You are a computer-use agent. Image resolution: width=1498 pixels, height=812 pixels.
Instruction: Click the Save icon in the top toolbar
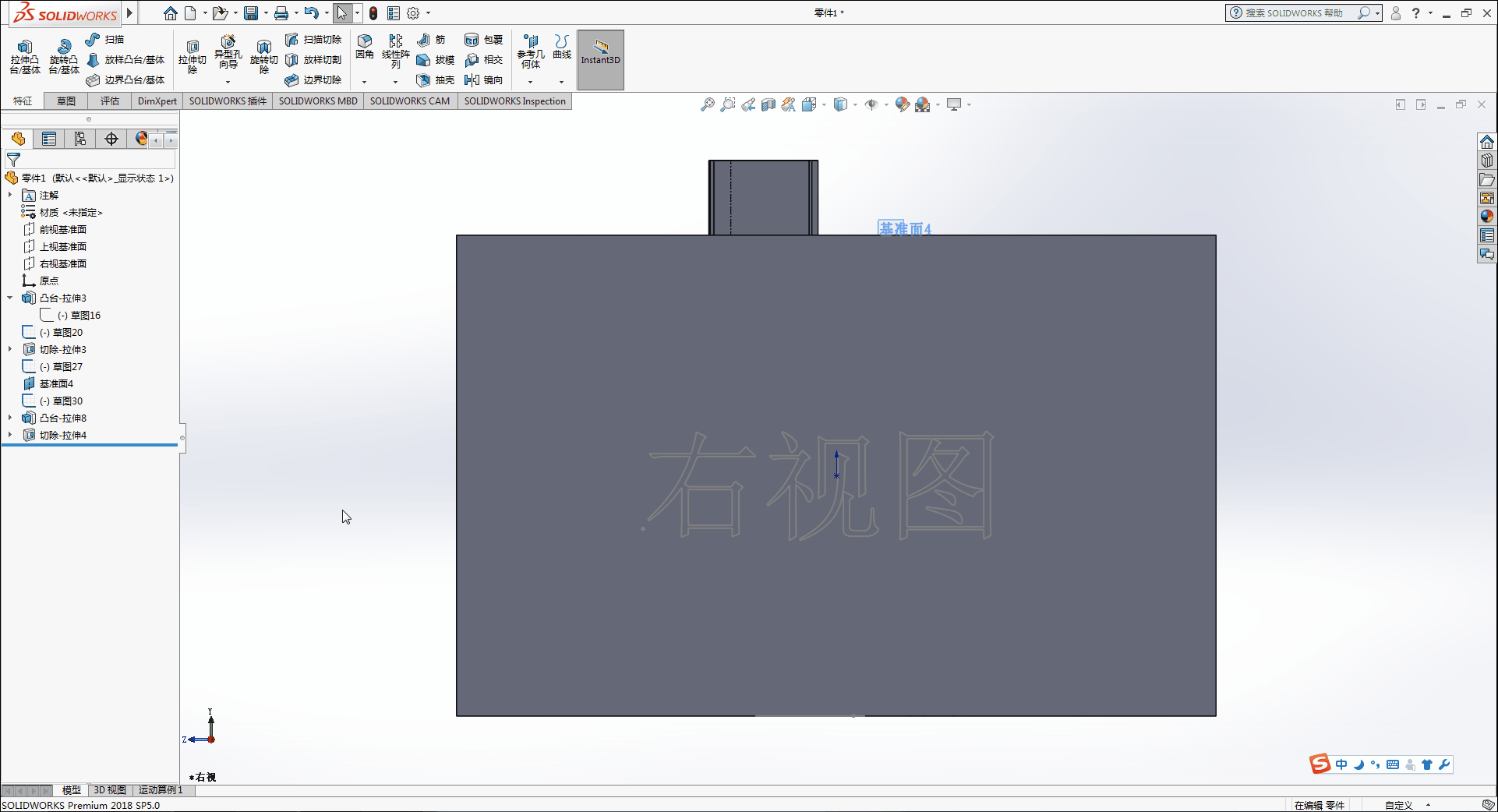(251, 13)
